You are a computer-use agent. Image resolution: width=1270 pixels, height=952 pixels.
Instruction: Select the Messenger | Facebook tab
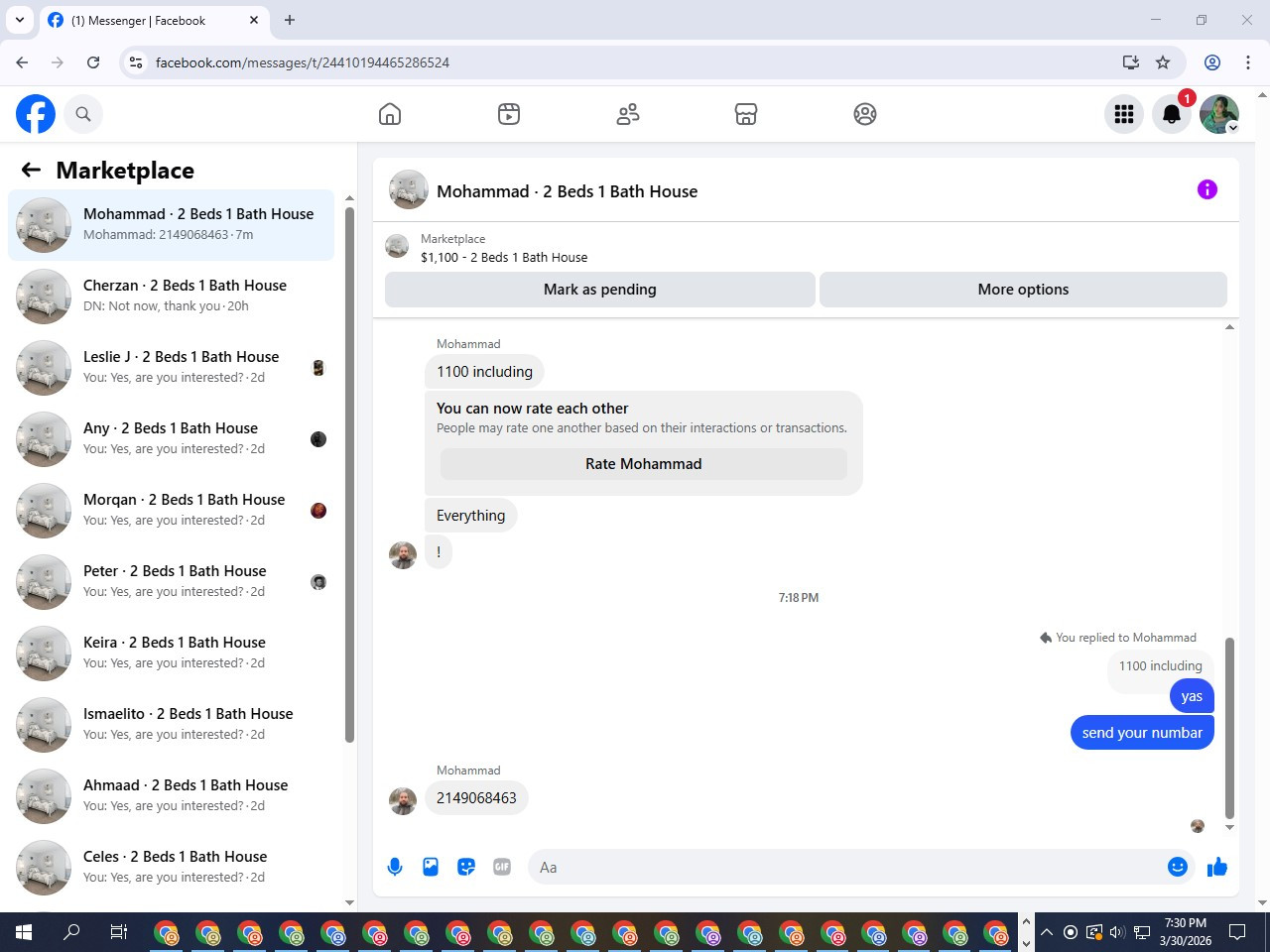point(154,20)
